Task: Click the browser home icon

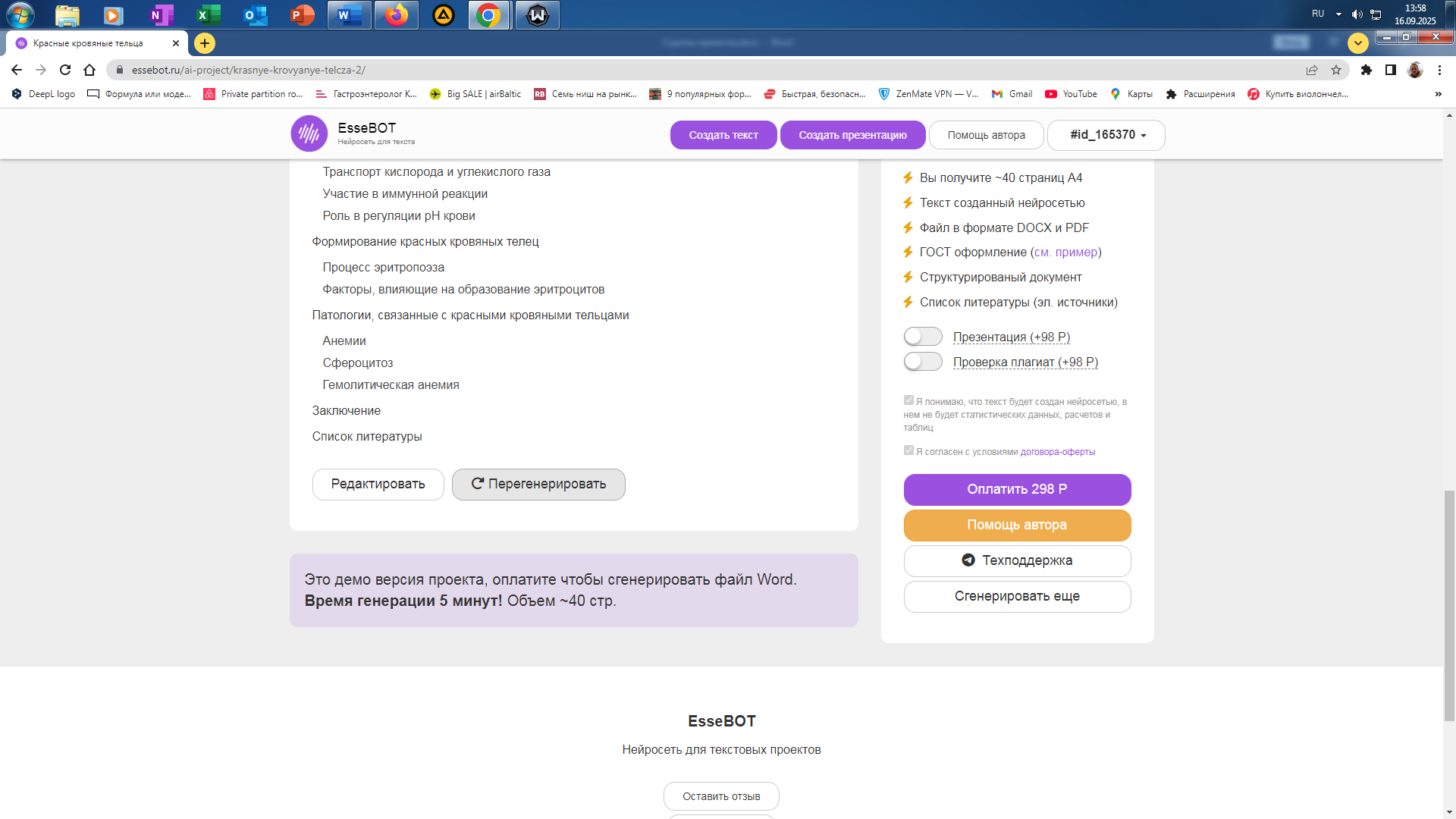Action: click(89, 70)
